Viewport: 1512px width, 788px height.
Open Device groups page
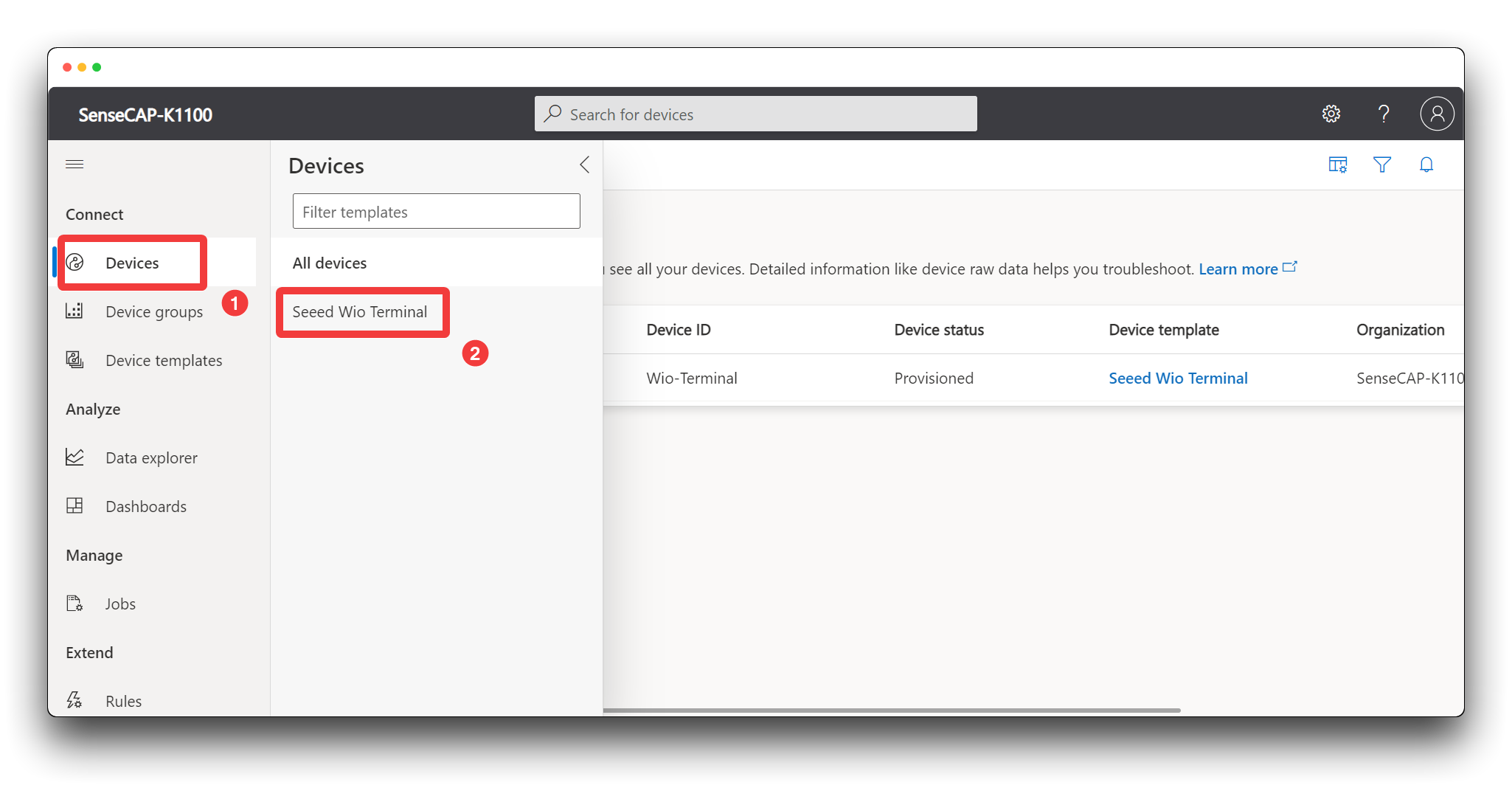pos(154,311)
